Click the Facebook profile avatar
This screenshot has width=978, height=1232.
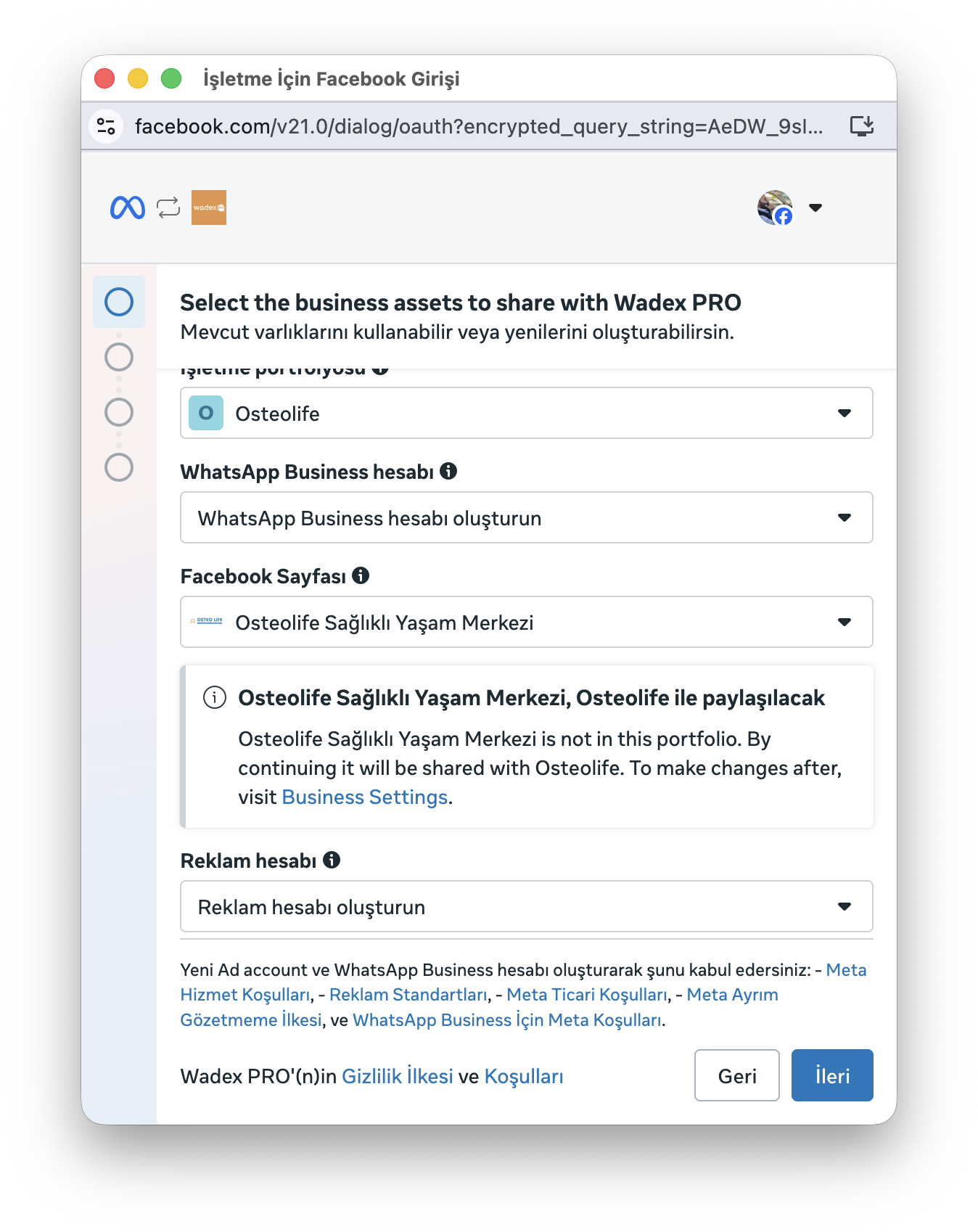click(775, 208)
